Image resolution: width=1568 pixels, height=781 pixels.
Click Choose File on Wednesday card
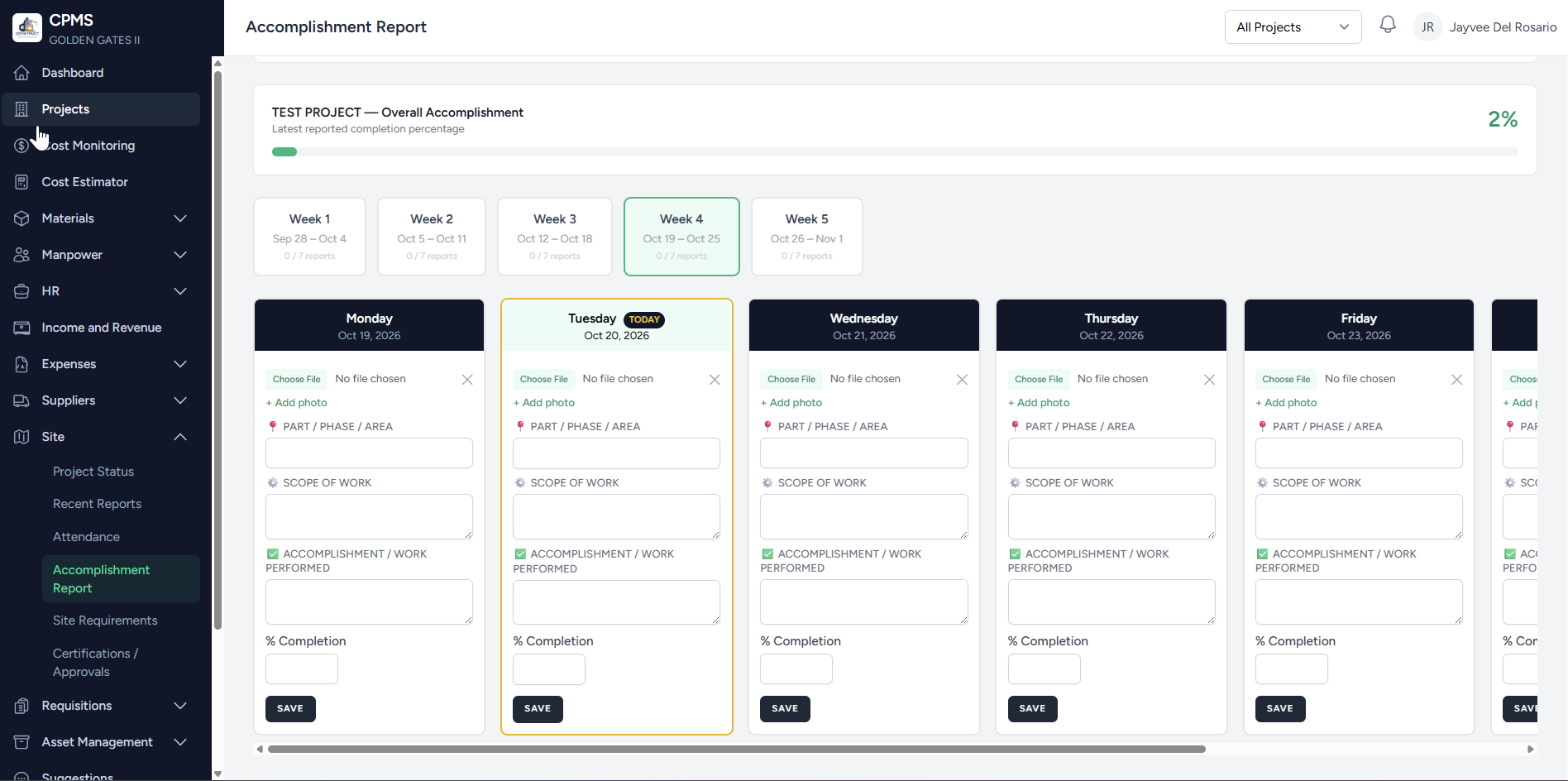click(791, 379)
